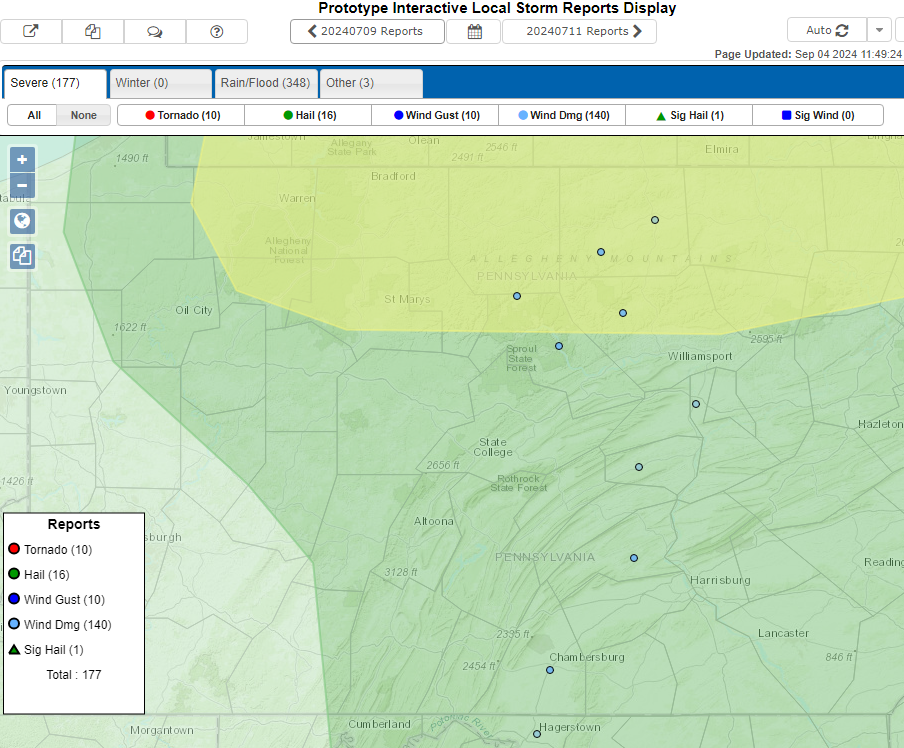The width and height of the screenshot is (904, 748).
Task: Click the copy/duplicate icon in the top toolbar
Action: (x=93, y=31)
